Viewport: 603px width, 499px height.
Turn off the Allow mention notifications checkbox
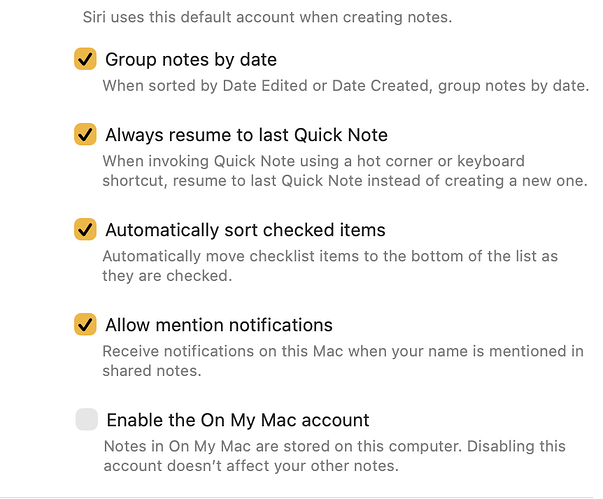85,325
